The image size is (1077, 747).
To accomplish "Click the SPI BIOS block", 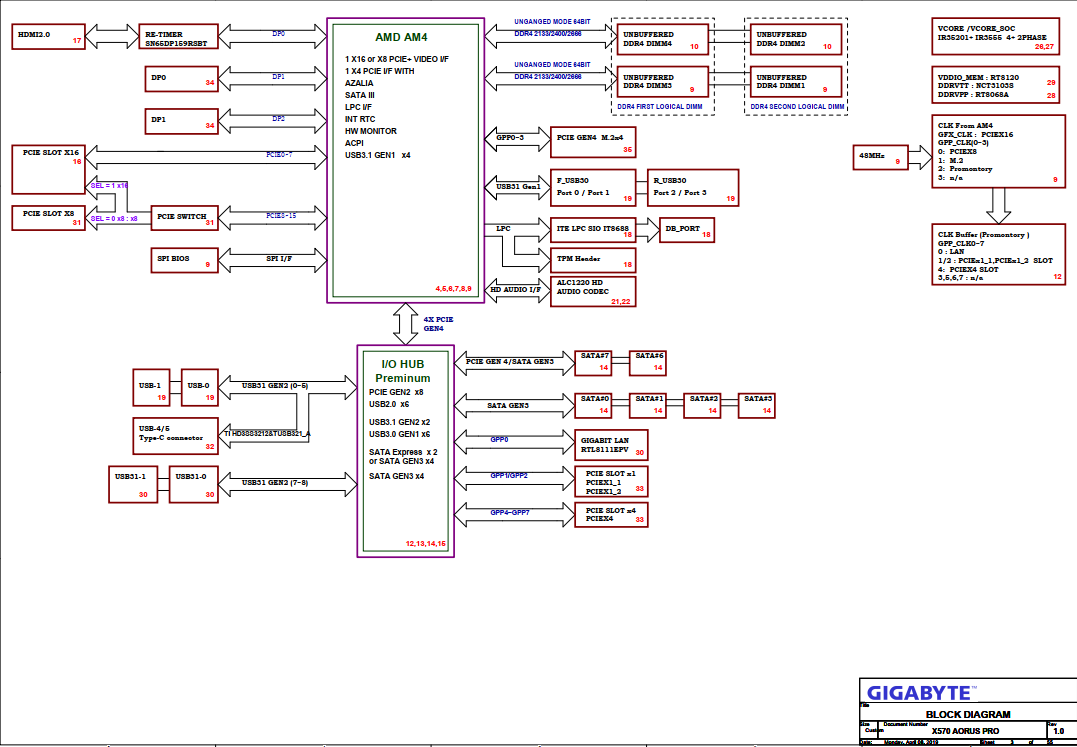I will coord(184,260).
